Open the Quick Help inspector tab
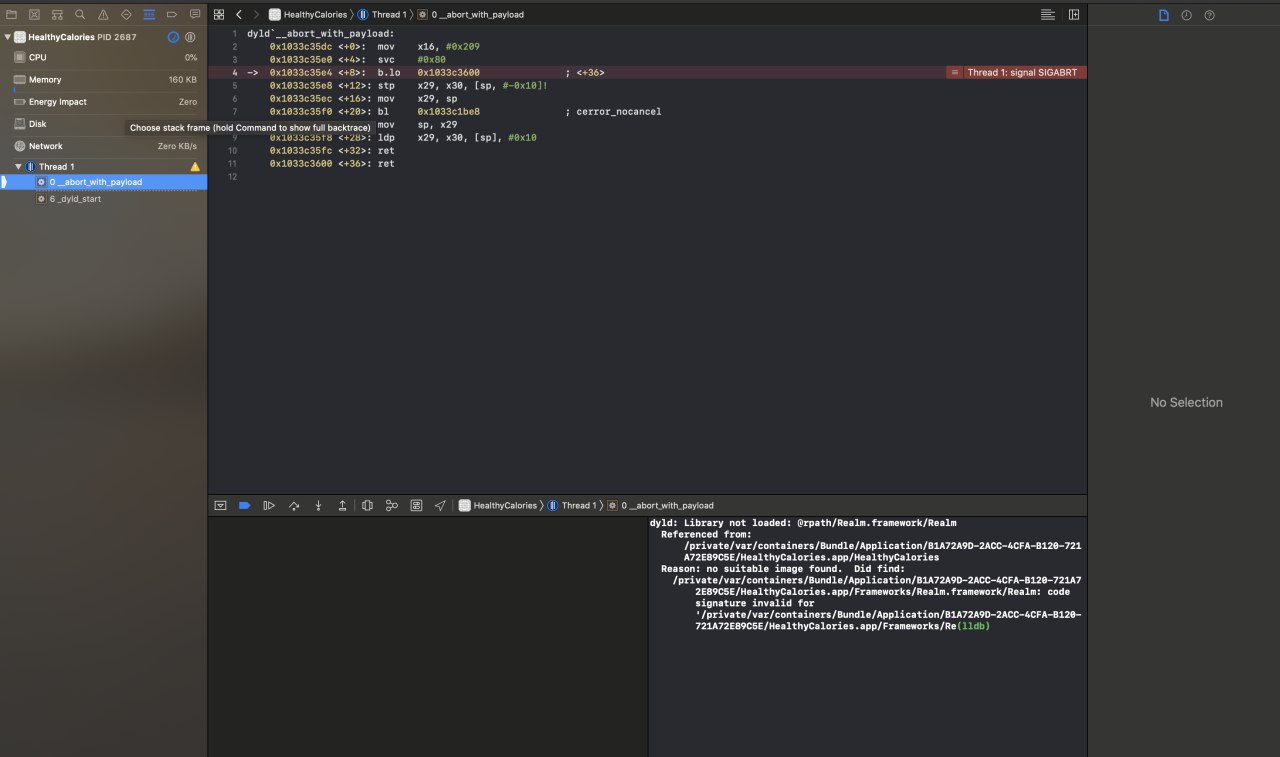The height and width of the screenshot is (757, 1280). pos(1209,15)
